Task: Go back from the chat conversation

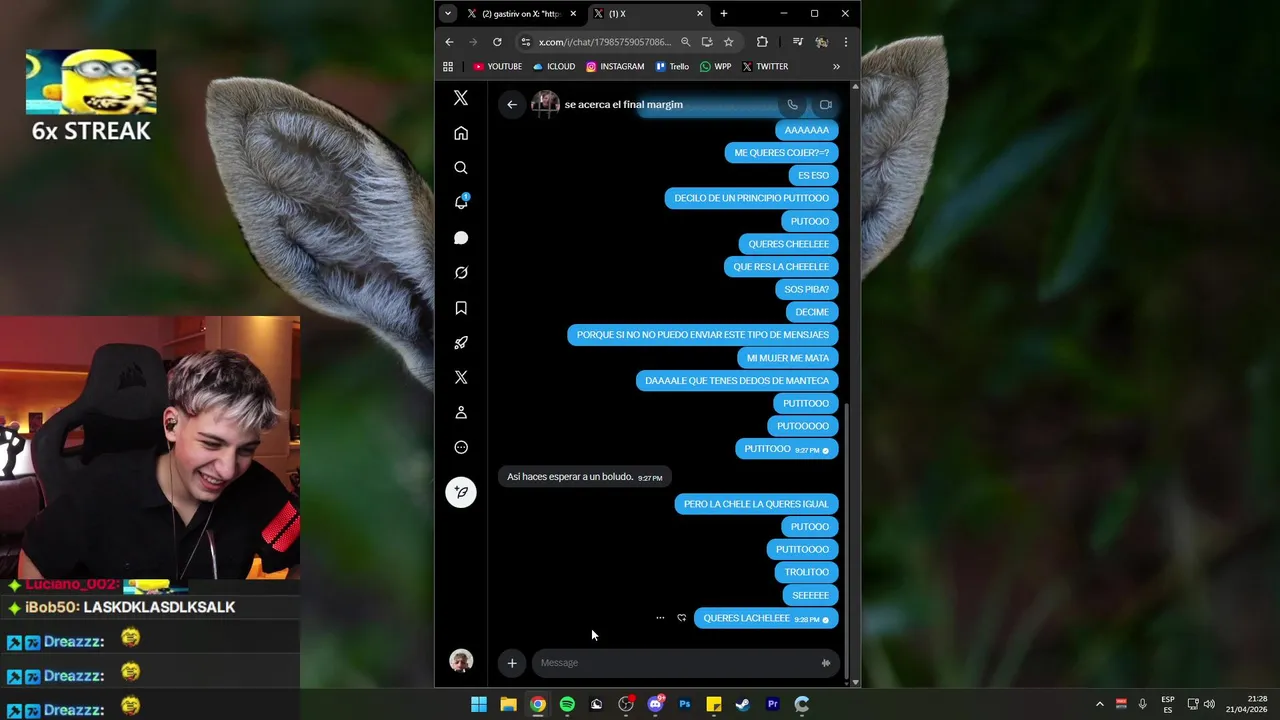Action: pos(512,104)
